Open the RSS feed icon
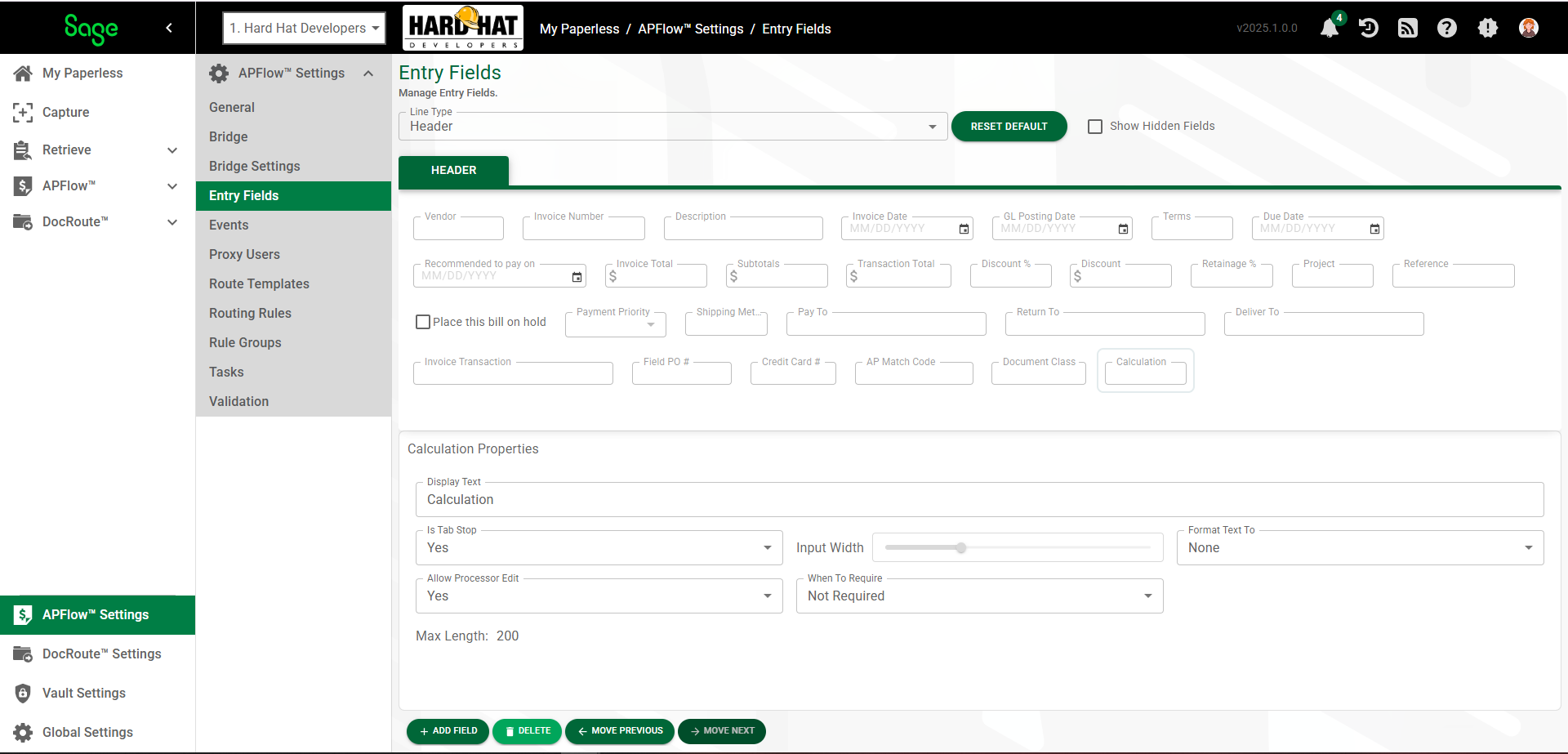Screen dimensions: 1568x754 pyautogui.click(x=1408, y=28)
